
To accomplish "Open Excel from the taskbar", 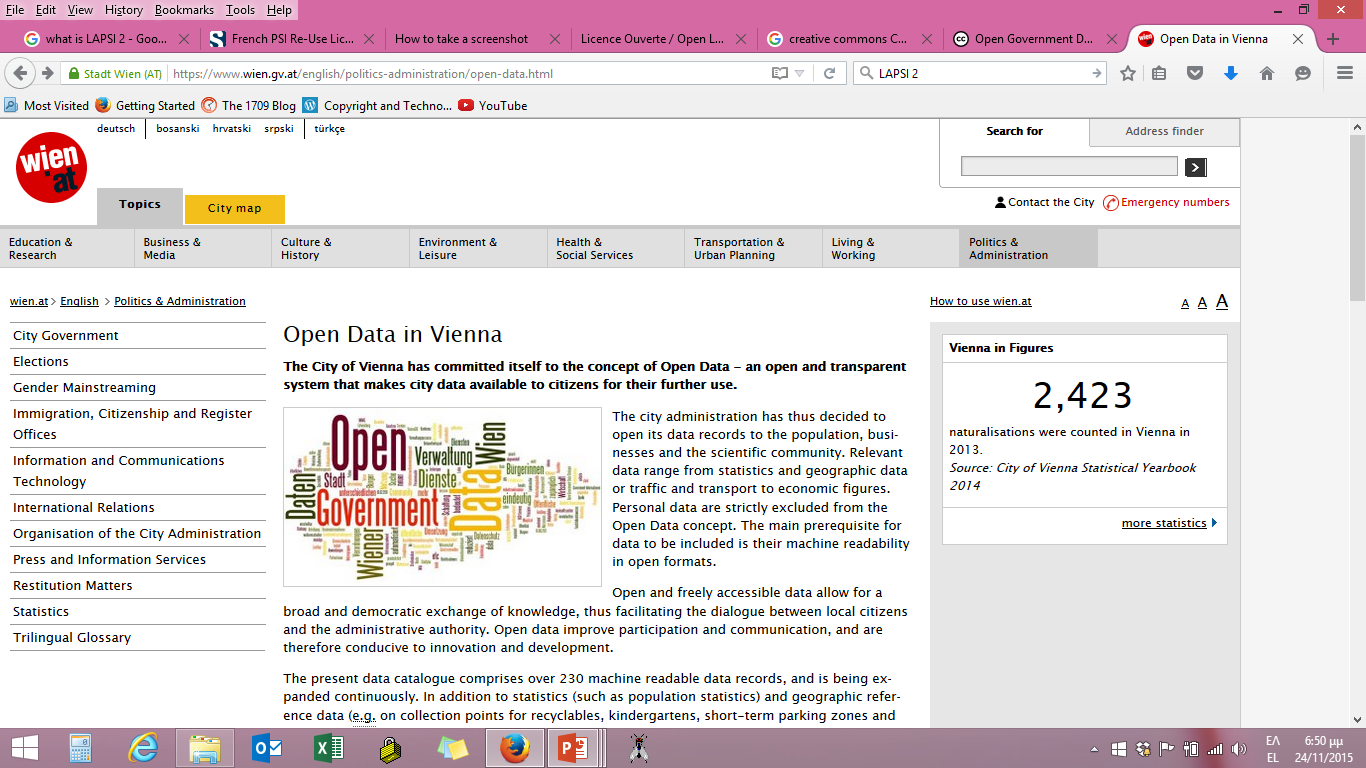I will tap(329, 748).
